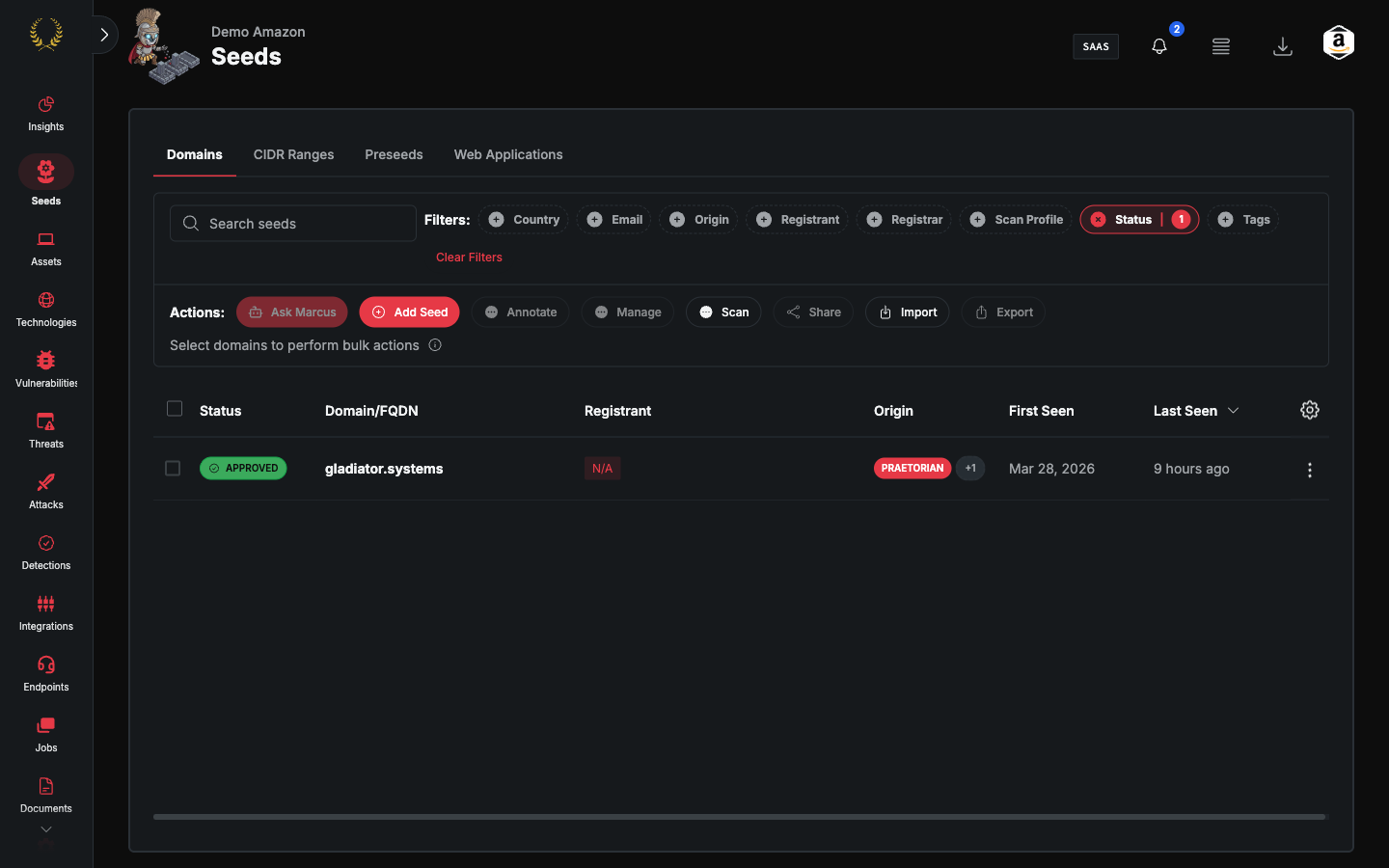Switch to the Domains tab
The height and width of the screenshot is (868, 1389).
195,154
